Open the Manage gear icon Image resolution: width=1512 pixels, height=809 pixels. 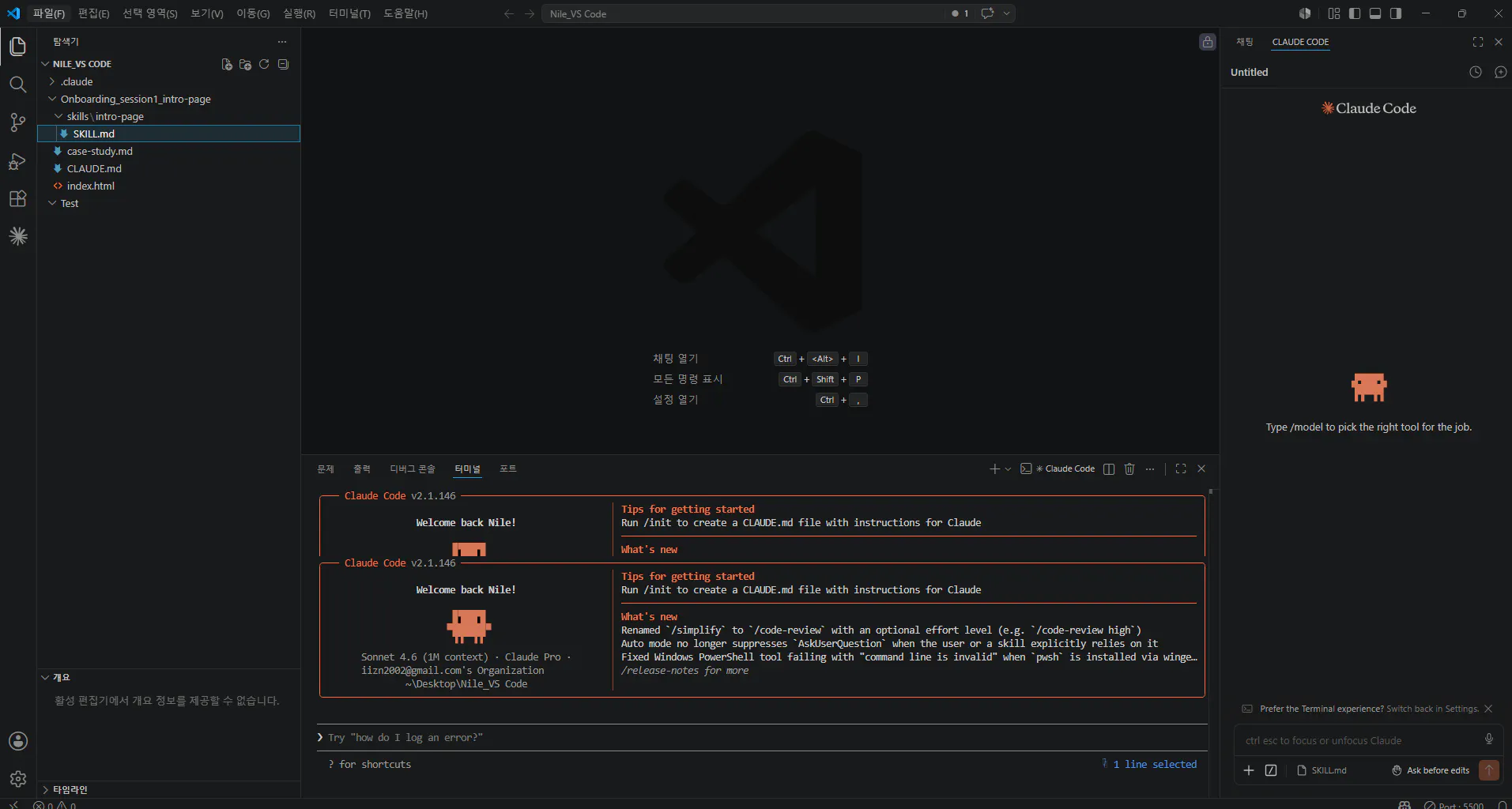coord(17,779)
